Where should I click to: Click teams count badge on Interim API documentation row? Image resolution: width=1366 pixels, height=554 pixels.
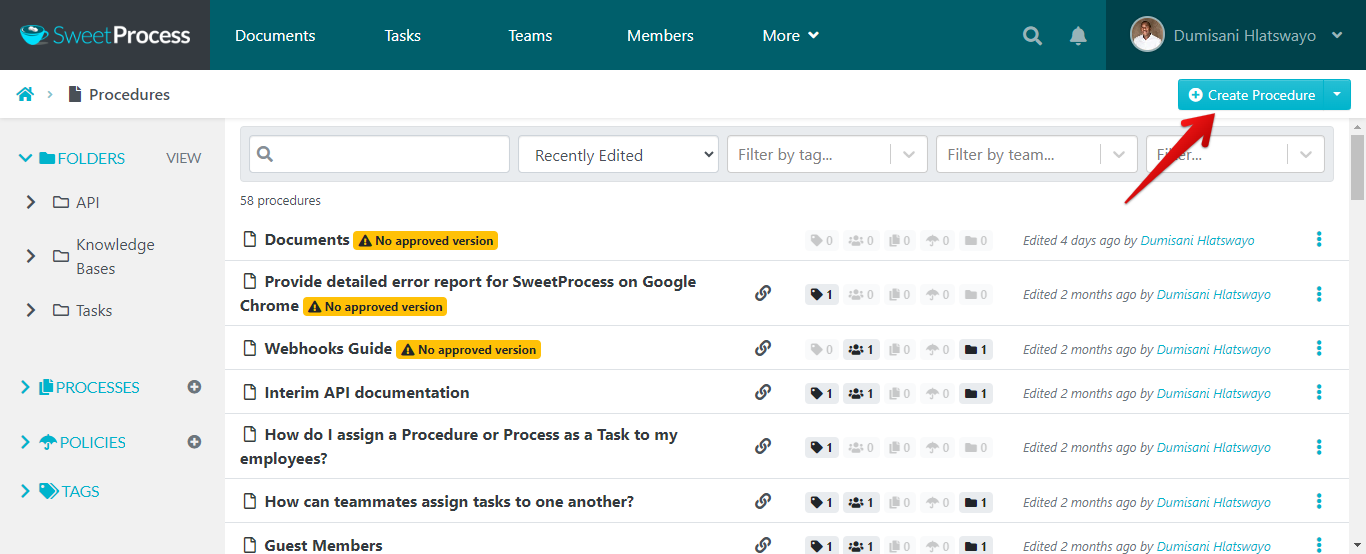coord(861,394)
